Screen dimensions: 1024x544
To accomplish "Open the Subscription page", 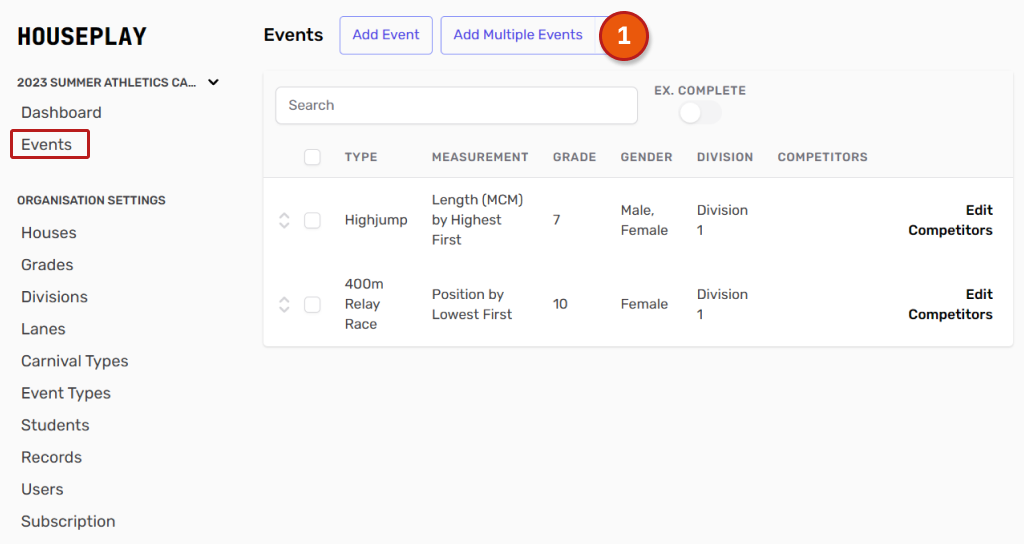I will pos(68,521).
